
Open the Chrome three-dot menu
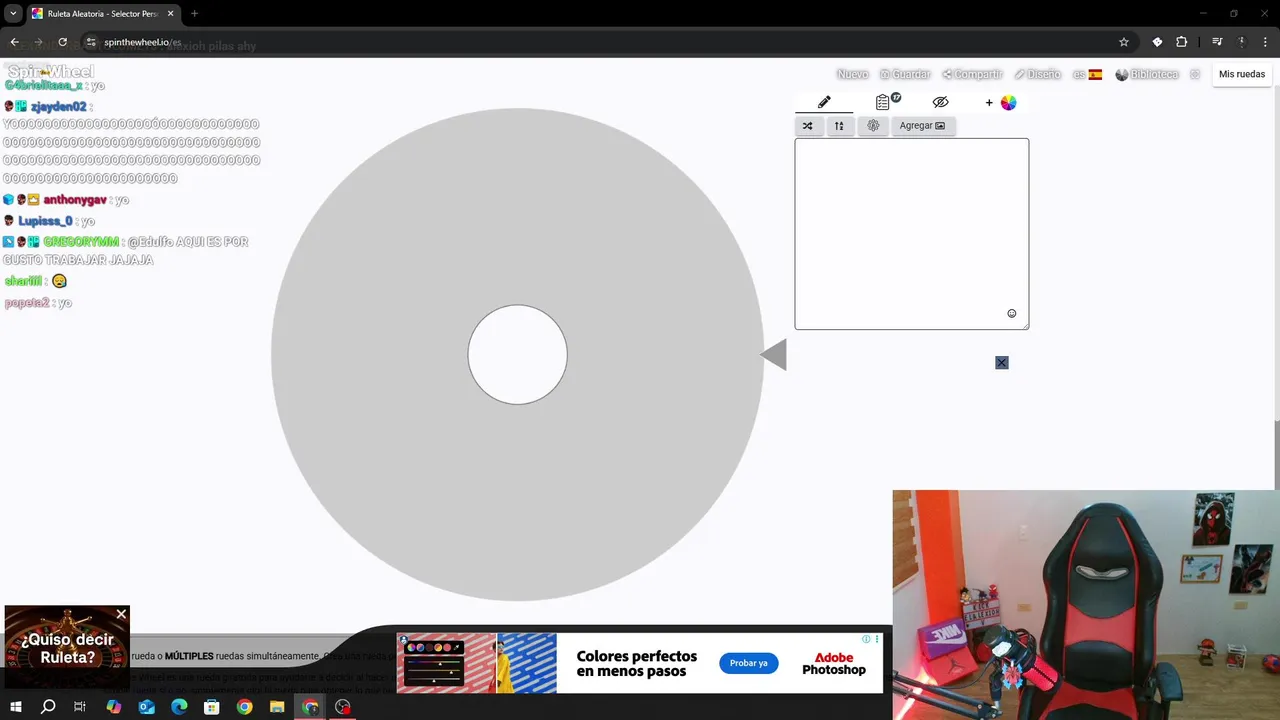[1265, 42]
